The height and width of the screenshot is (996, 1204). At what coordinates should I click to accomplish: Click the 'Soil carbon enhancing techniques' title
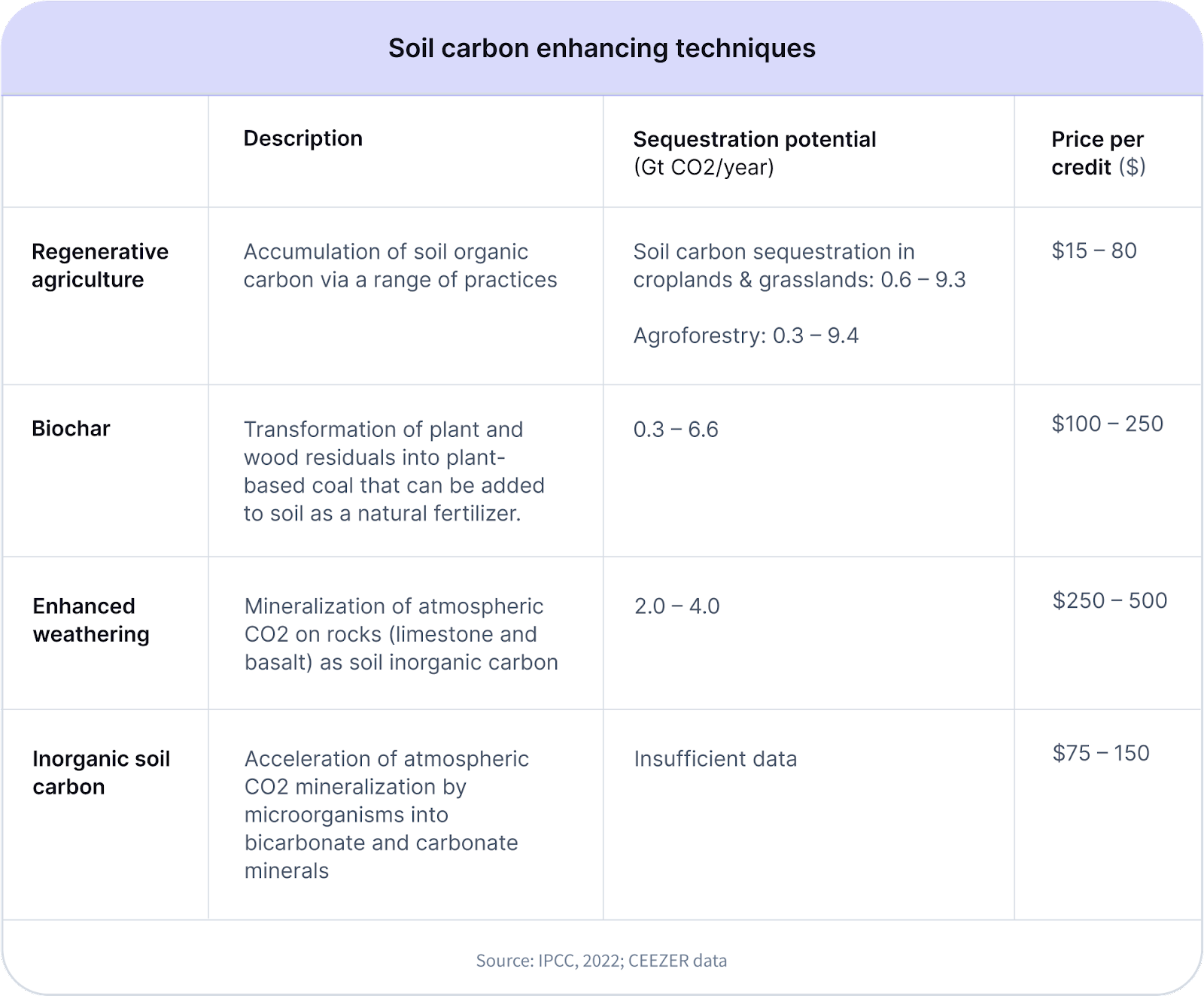coord(601,48)
